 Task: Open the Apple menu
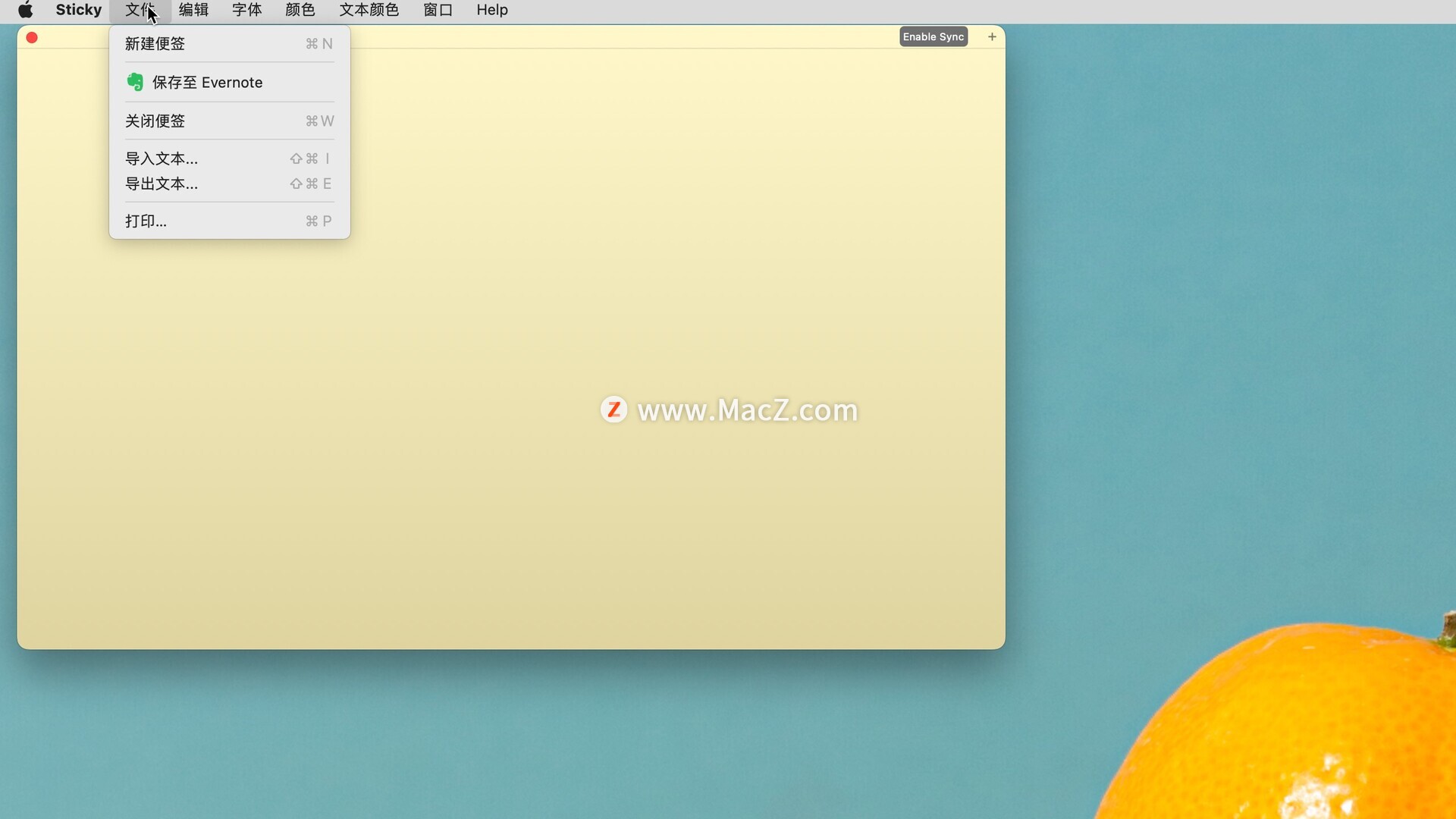click(25, 10)
